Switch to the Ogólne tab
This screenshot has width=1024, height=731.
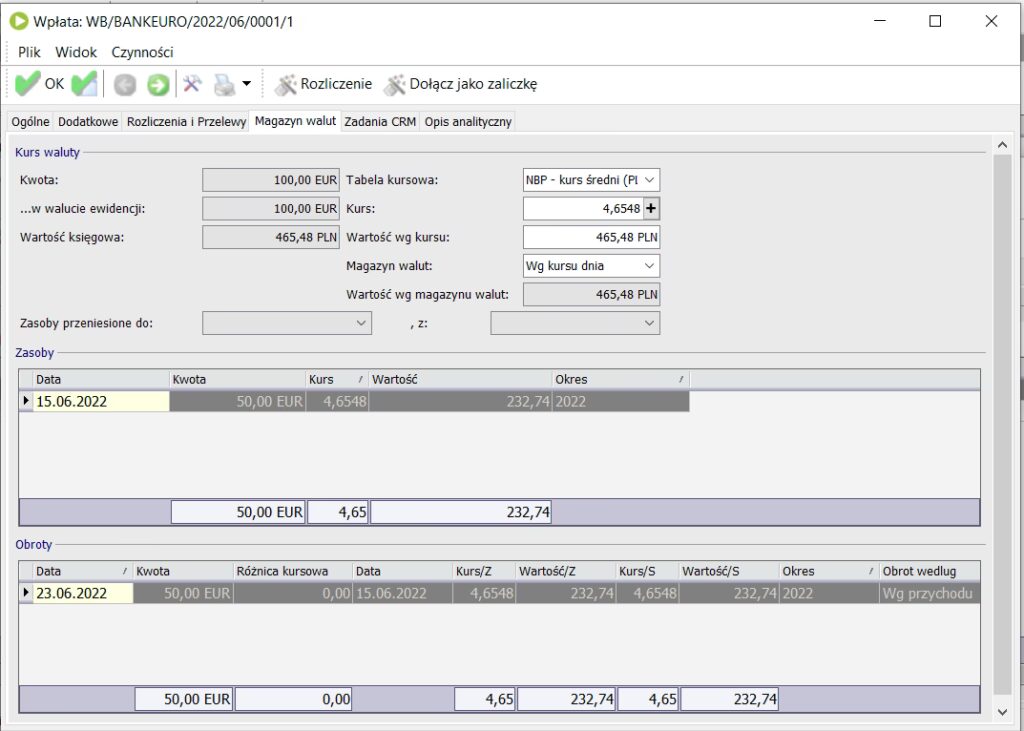point(30,122)
